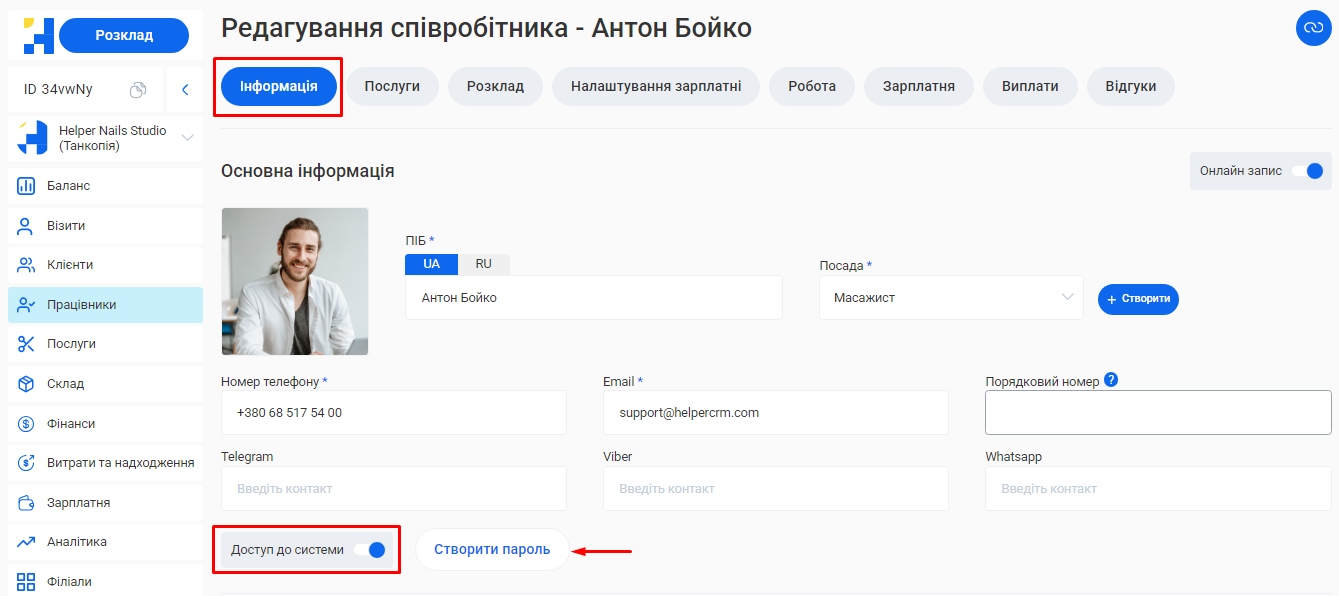Image resolution: width=1339 pixels, height=596 pixels.
Task: Click the Створити пароль button
Action: (492, 549)
